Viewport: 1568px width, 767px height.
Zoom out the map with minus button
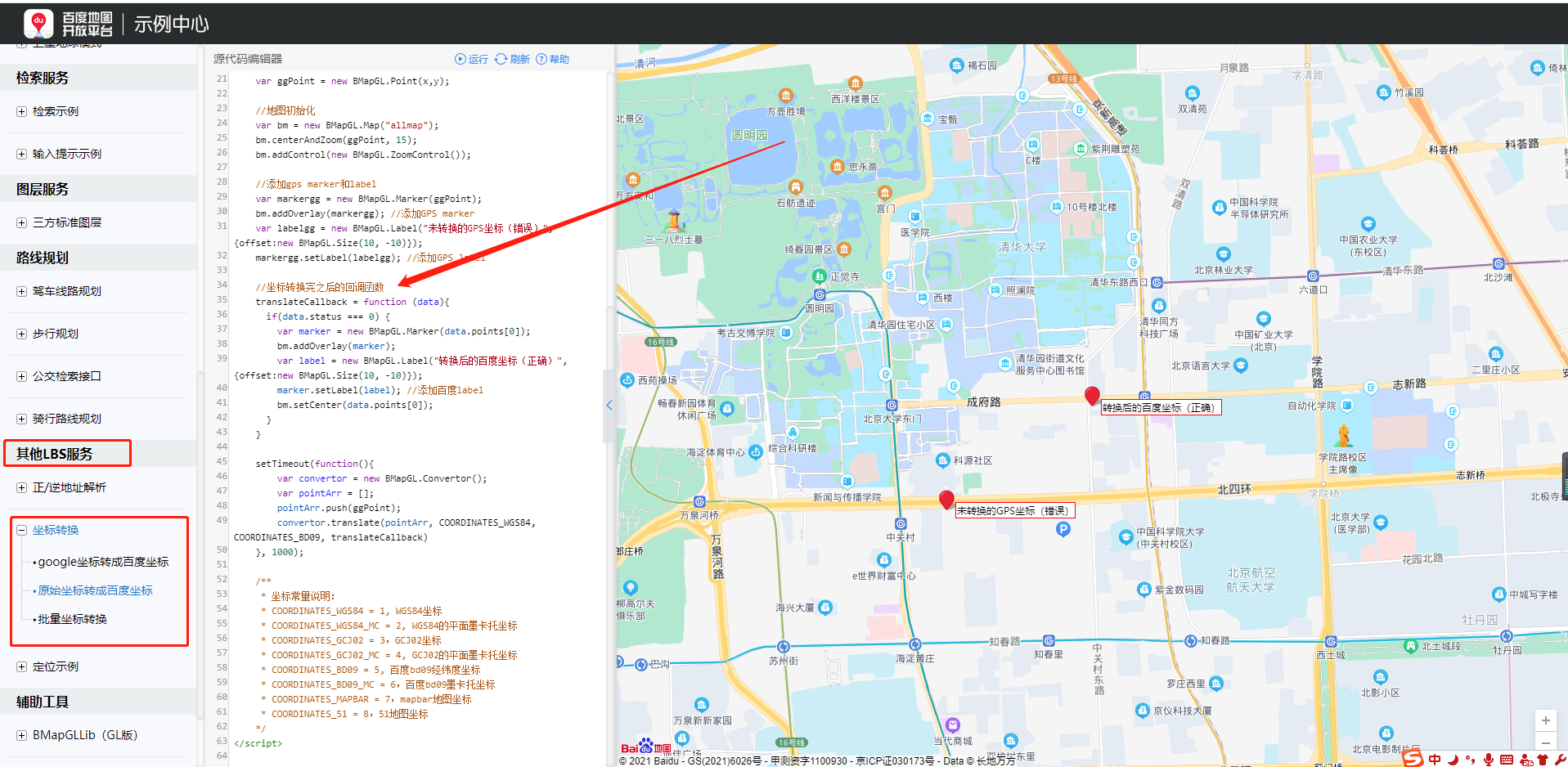click(1545, 742)
